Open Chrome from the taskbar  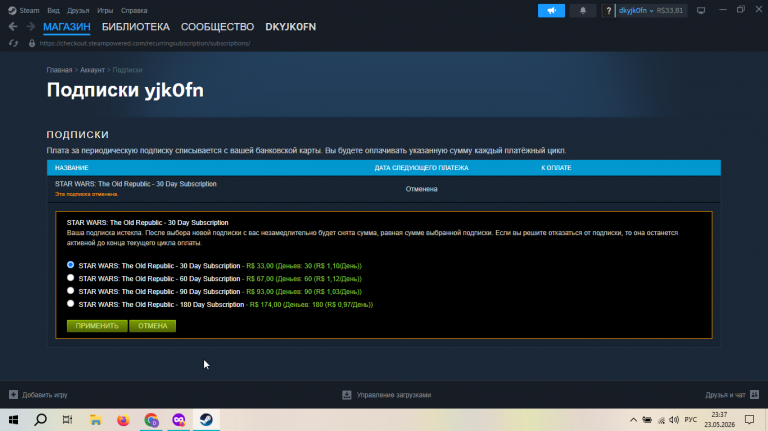pos(151,420)
